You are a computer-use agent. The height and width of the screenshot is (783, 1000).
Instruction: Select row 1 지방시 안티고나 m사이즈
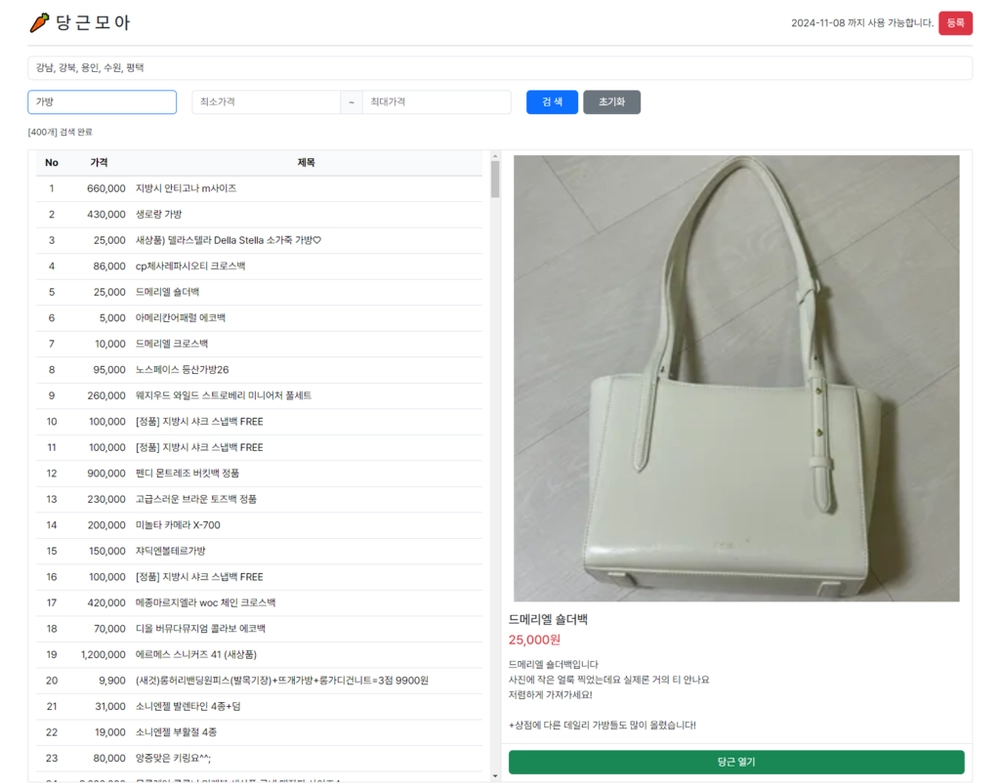(259, 189)
